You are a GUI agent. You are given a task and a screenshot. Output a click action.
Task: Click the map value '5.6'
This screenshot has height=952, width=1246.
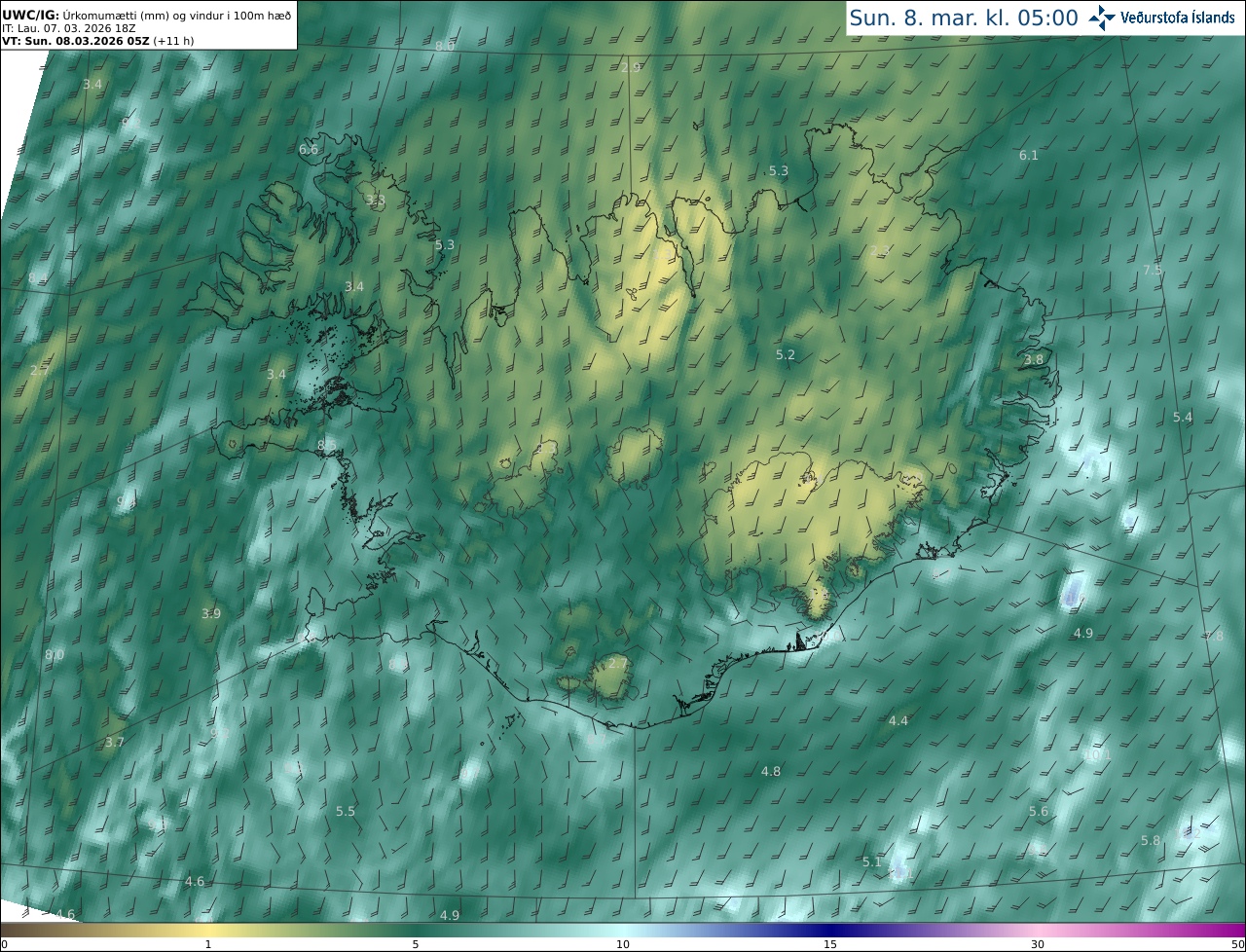pos(1039,811)
